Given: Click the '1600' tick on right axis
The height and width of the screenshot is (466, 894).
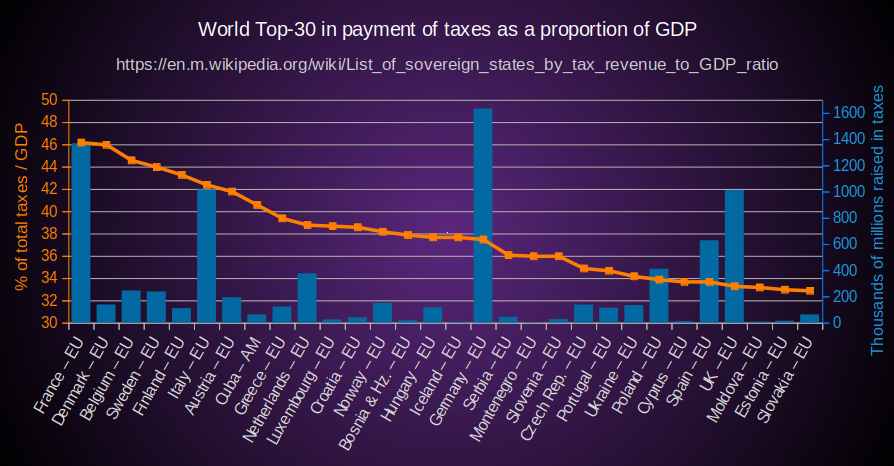Looking at the screenshot, I should (x=848, y=113).
